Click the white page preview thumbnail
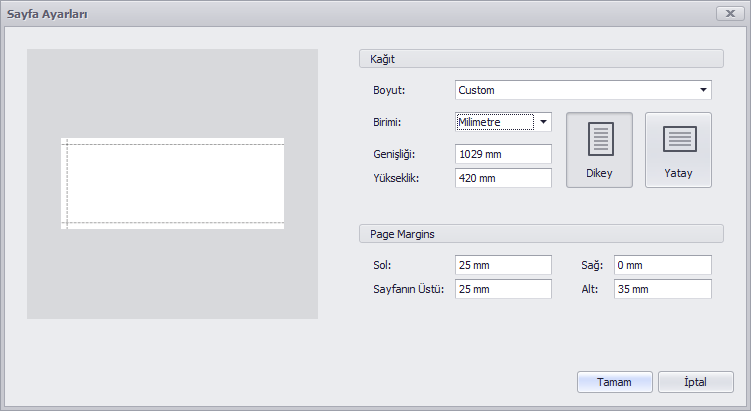751x411 pixels. pos(172,183)
